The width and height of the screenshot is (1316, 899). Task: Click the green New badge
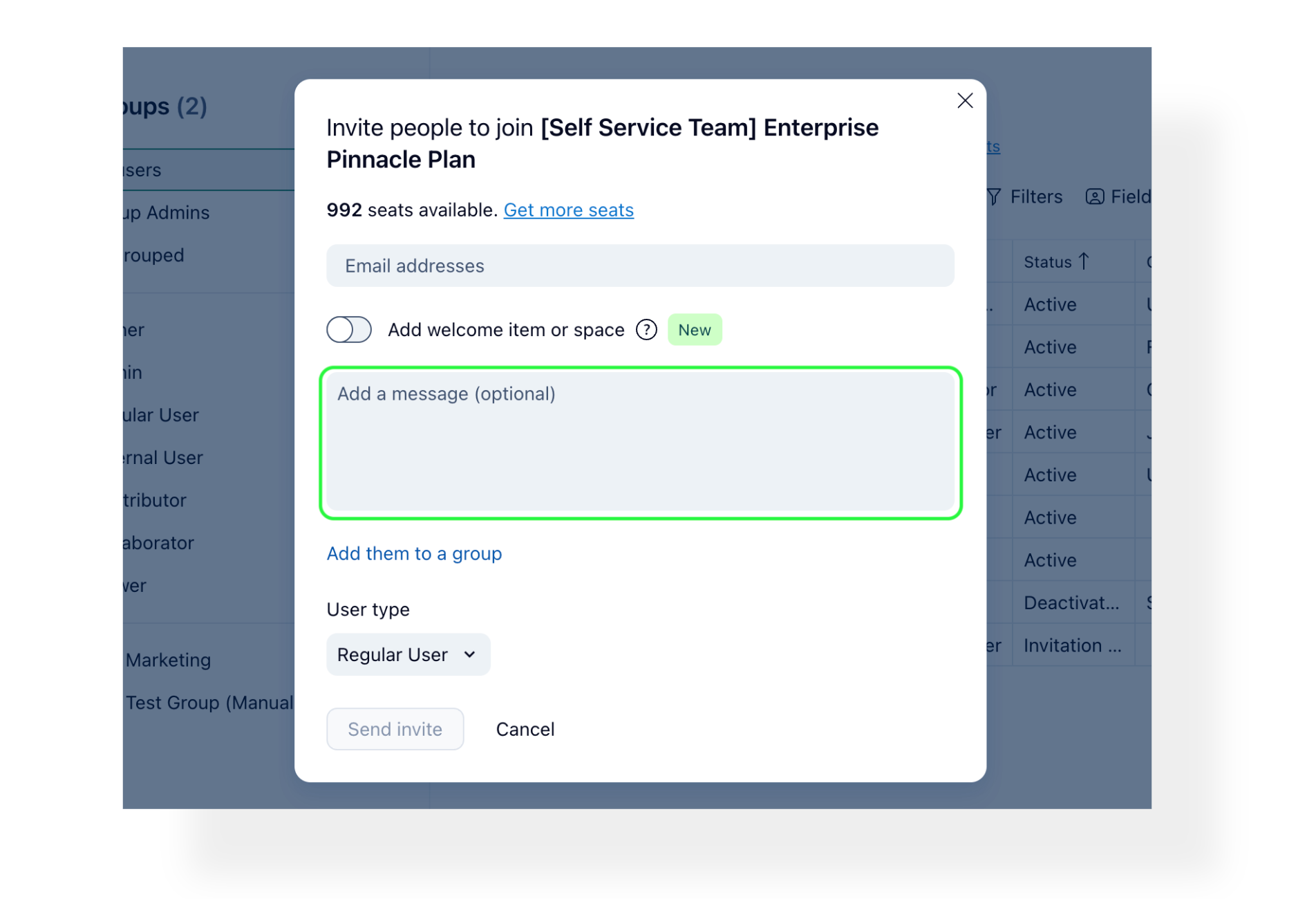coord(694,330)
